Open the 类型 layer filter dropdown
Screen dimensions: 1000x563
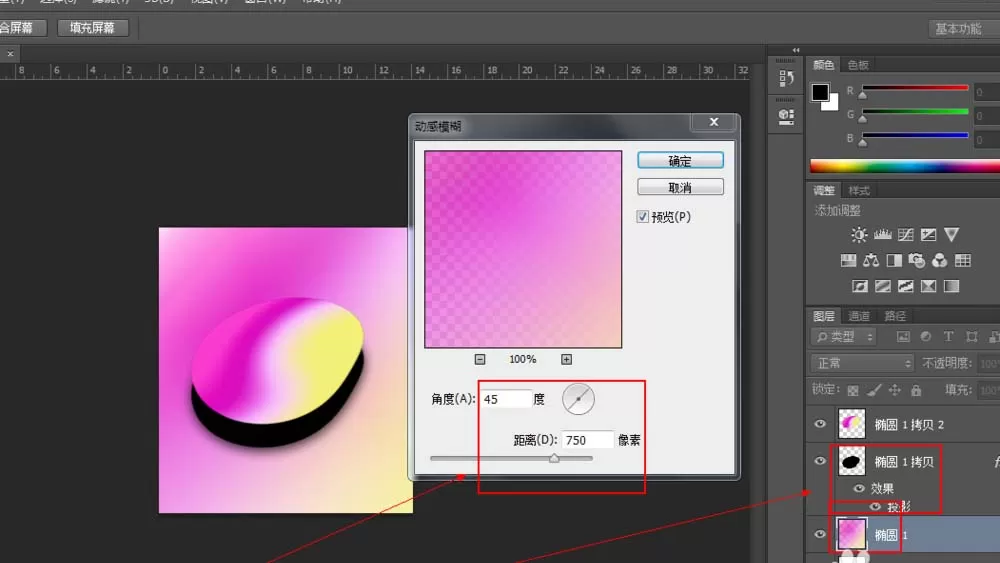844,337
